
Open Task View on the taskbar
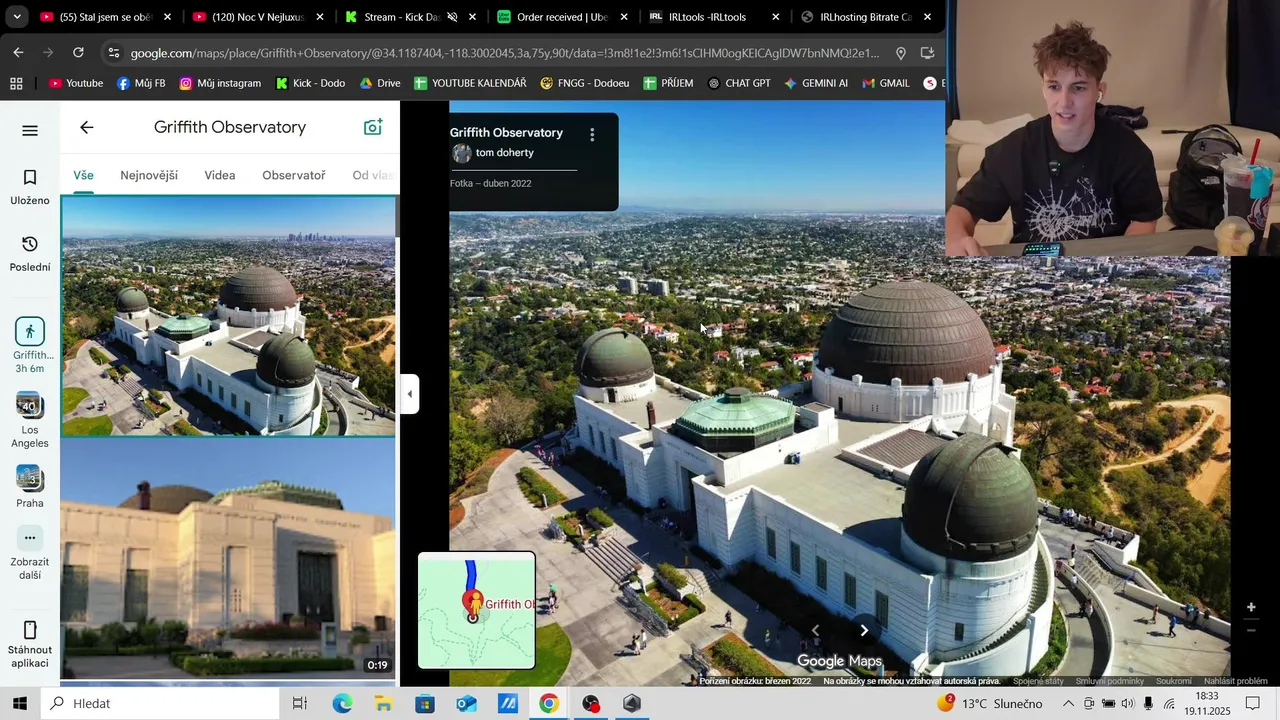coord(299,703)
